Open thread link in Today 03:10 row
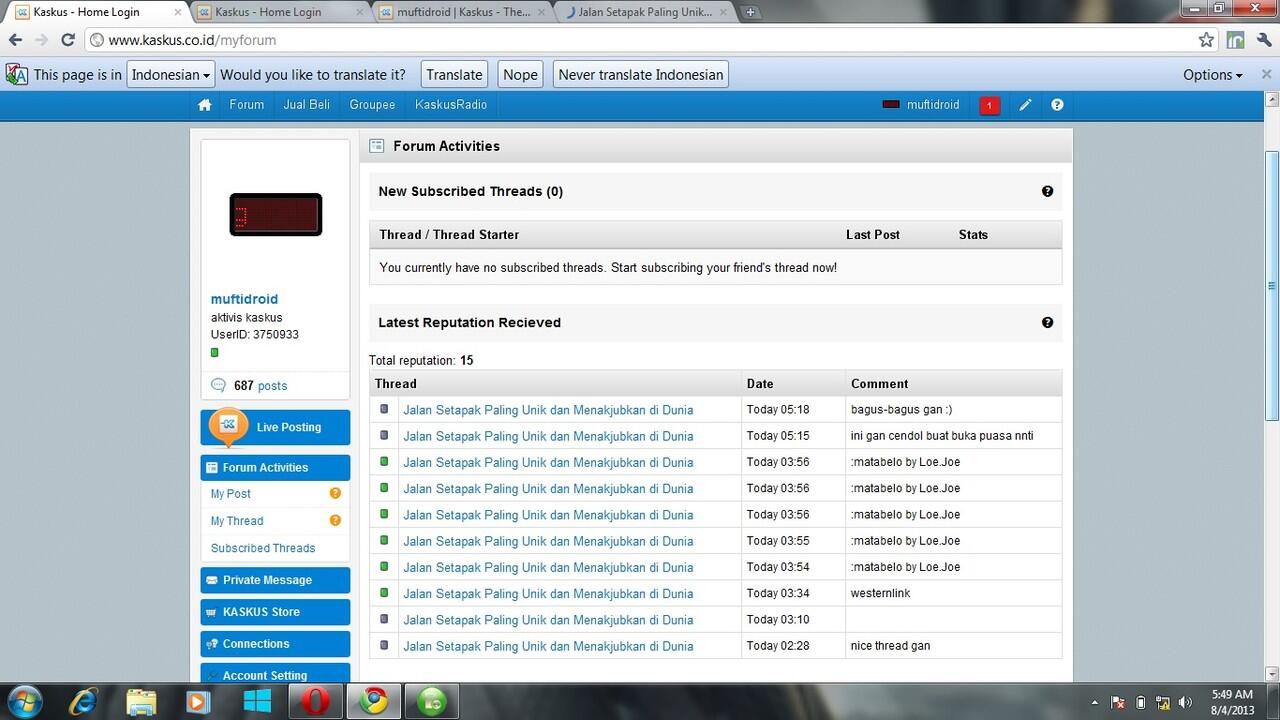1280x720 pixels. [x=548, y=620]
